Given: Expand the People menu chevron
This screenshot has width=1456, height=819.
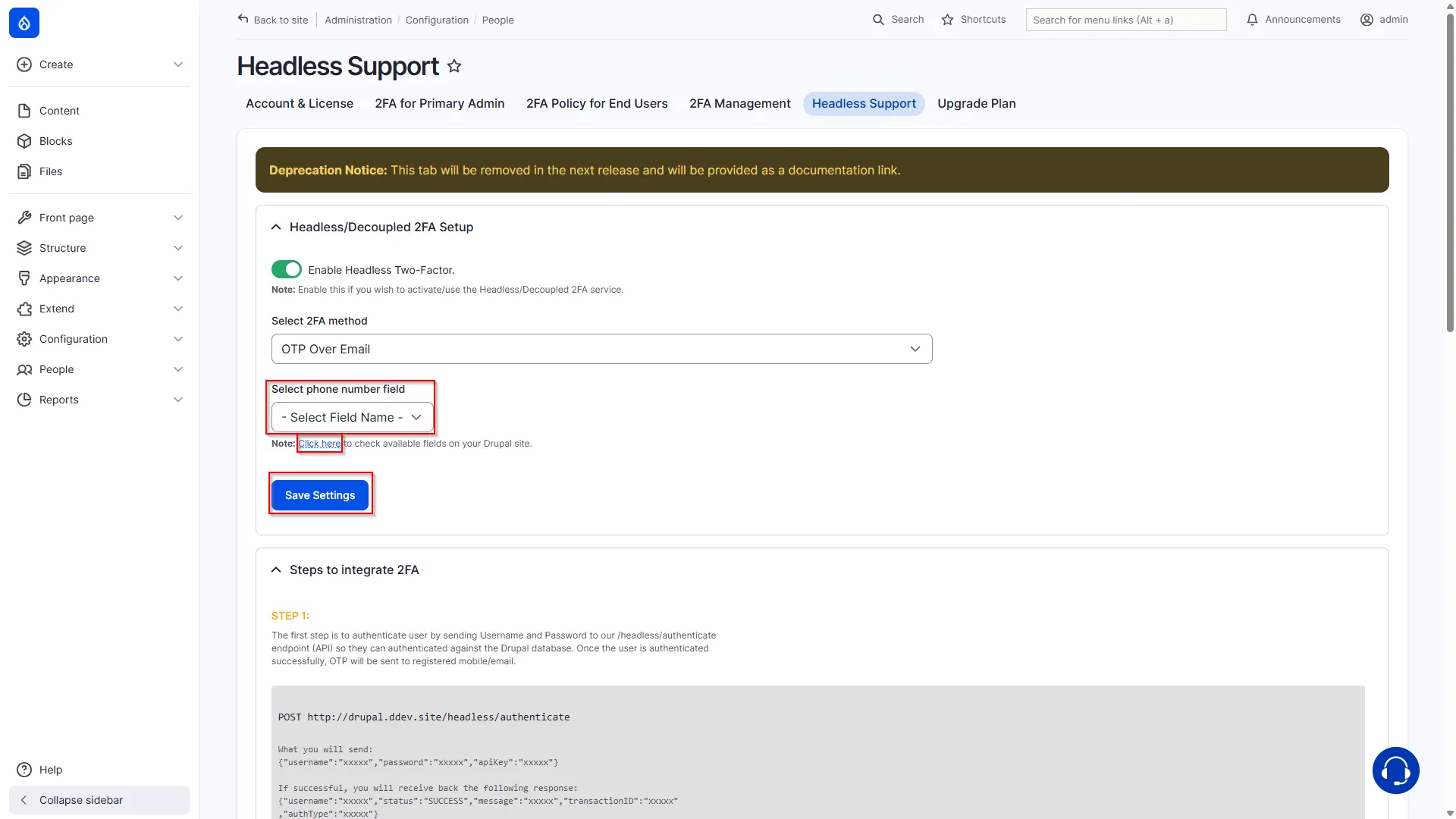Looking at the screenshot, I should coord(178,369).
